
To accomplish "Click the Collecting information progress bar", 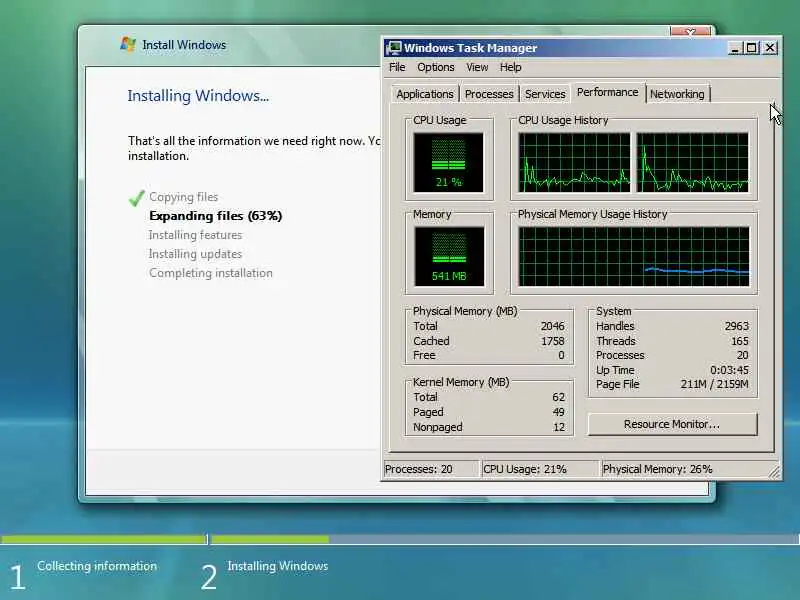I will pos(104,539).
